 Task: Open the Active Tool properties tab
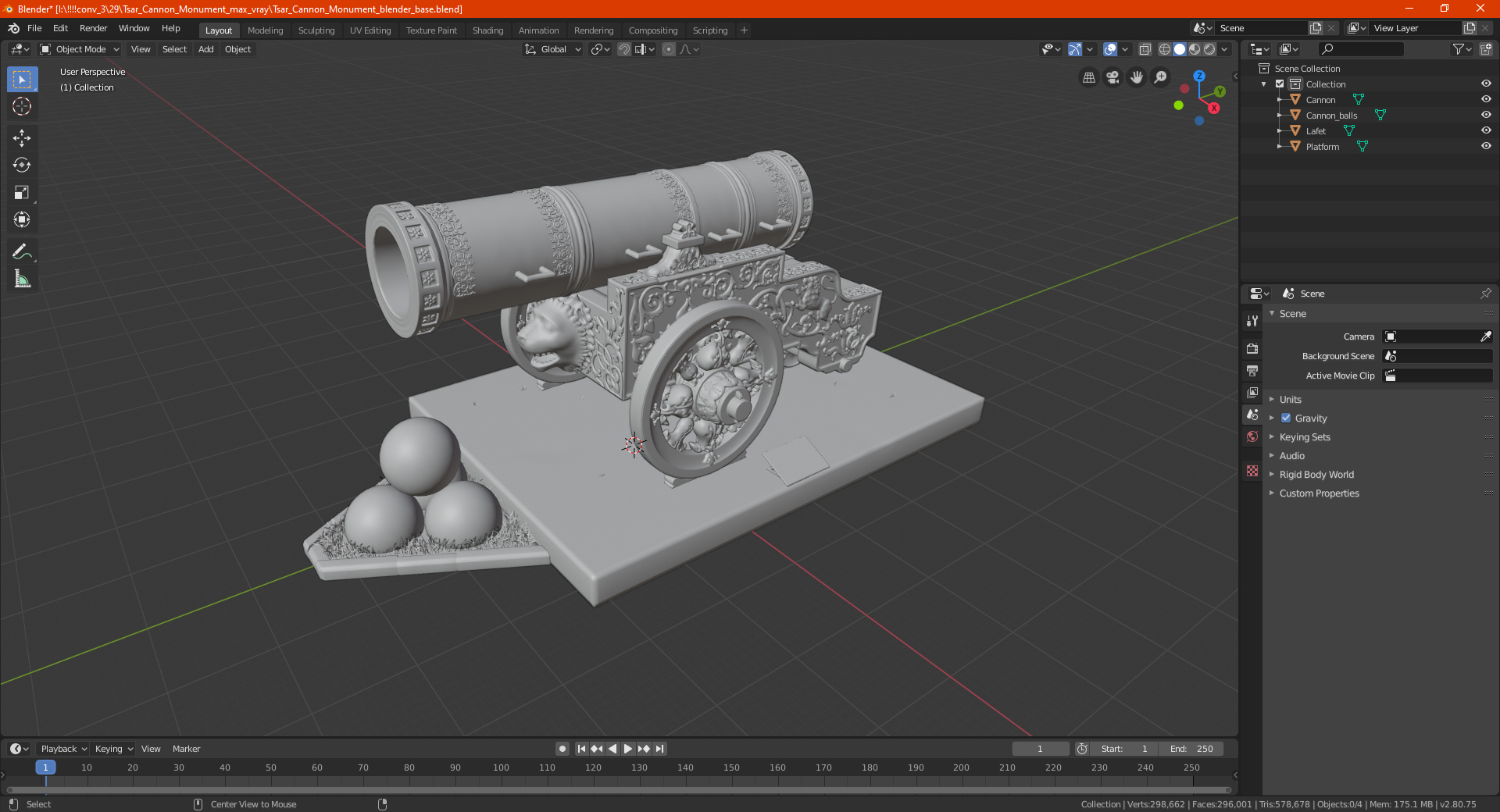point(1252,320)
